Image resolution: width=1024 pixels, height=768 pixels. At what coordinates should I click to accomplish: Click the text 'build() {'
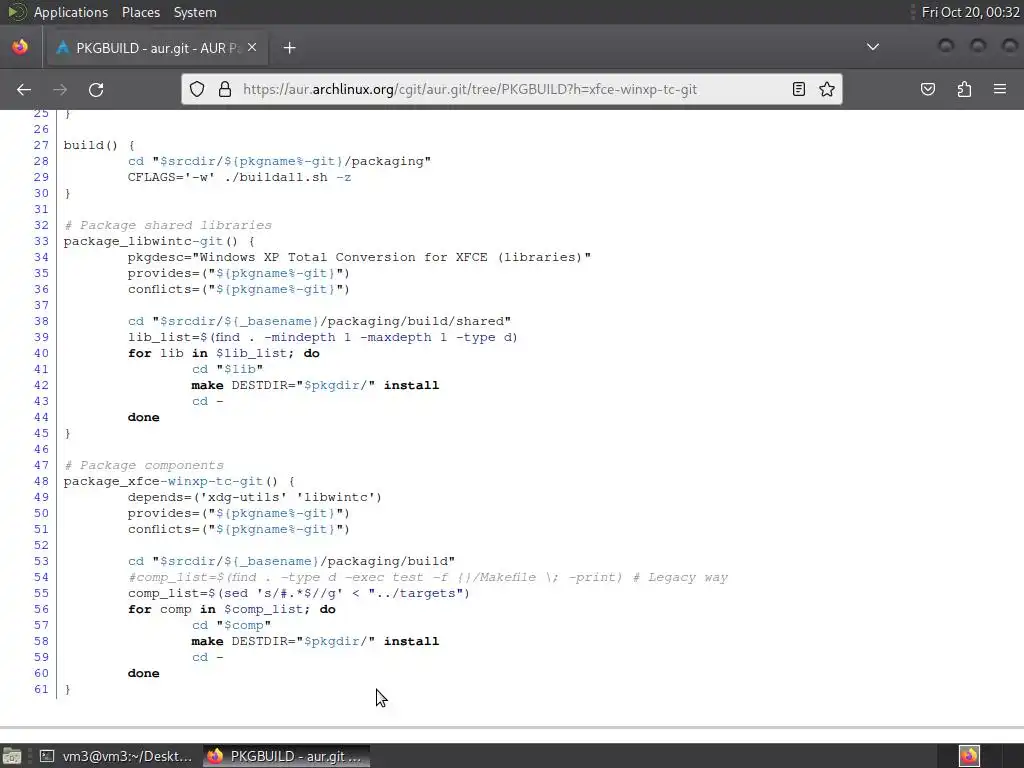click(x=99, y=145)
